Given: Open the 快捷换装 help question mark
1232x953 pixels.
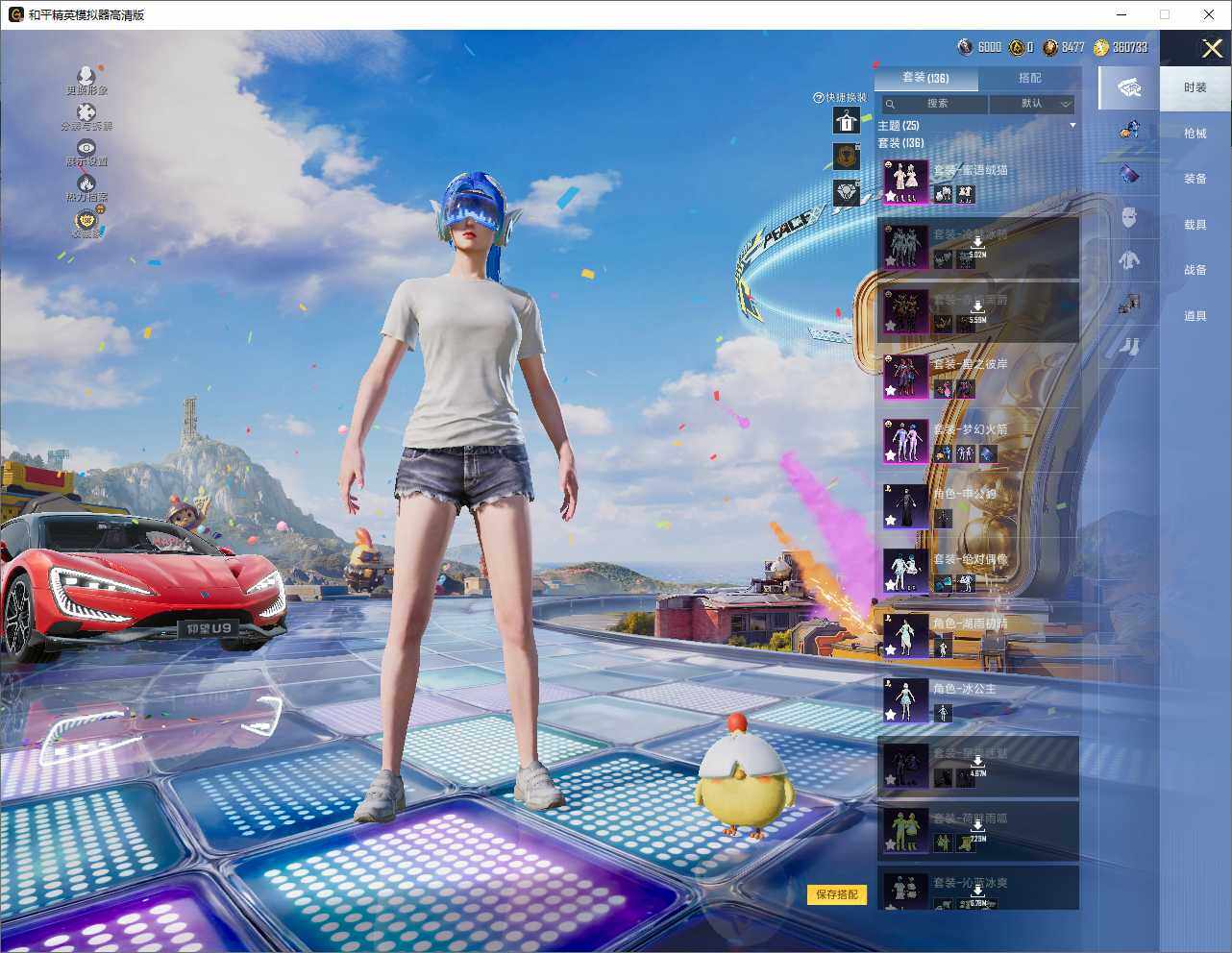Looking at the screenshot, I should tap(819, 97).
